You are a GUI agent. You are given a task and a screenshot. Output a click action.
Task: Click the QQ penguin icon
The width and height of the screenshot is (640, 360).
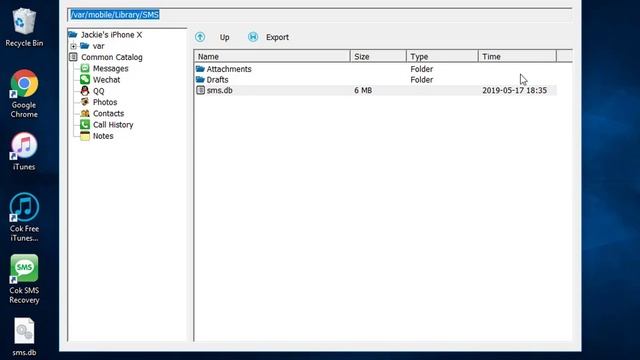(x=85, y=91)
